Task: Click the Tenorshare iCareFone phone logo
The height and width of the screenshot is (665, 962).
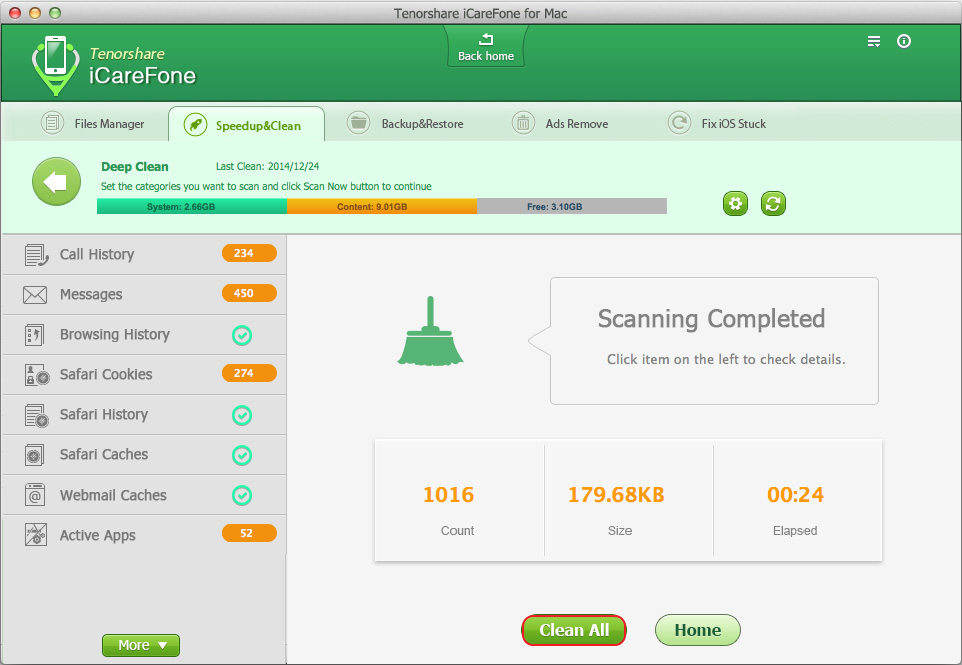Action: (x=55, y=65)
